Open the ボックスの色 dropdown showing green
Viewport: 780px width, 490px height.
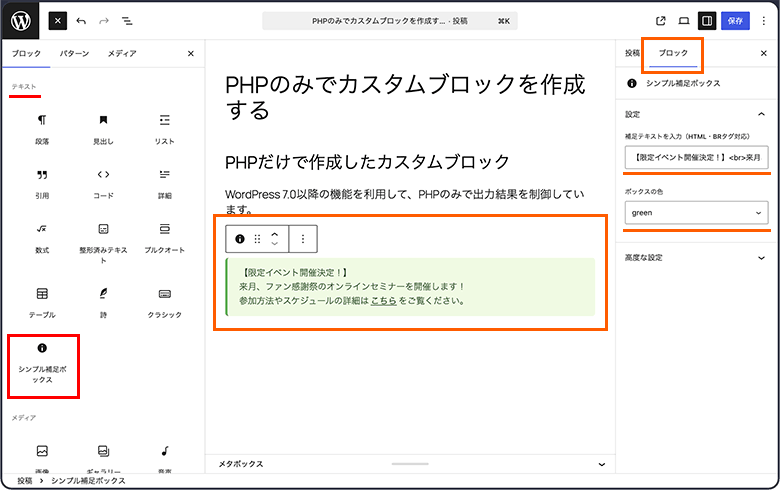point(696,213)
